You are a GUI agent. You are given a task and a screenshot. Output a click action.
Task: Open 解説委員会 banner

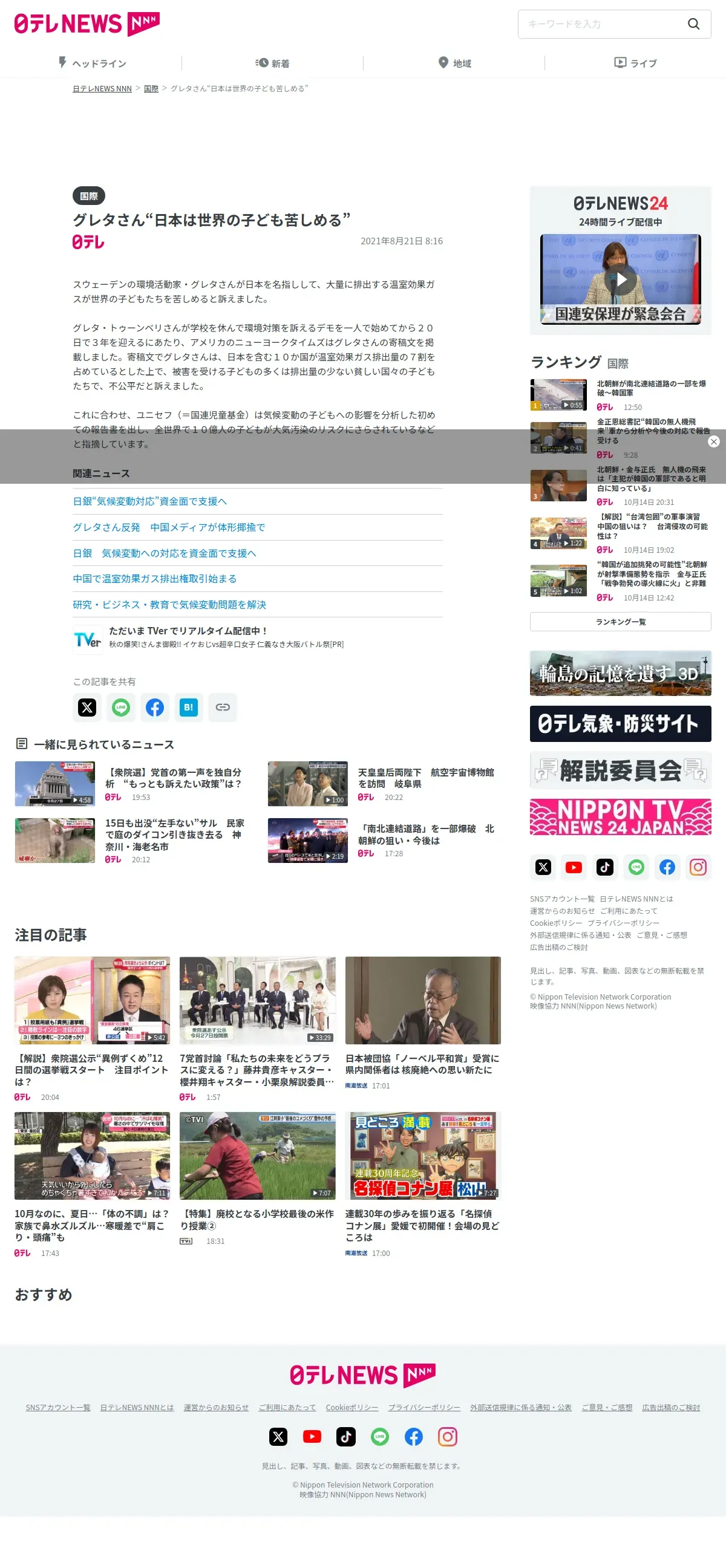(x=621, y=770)
